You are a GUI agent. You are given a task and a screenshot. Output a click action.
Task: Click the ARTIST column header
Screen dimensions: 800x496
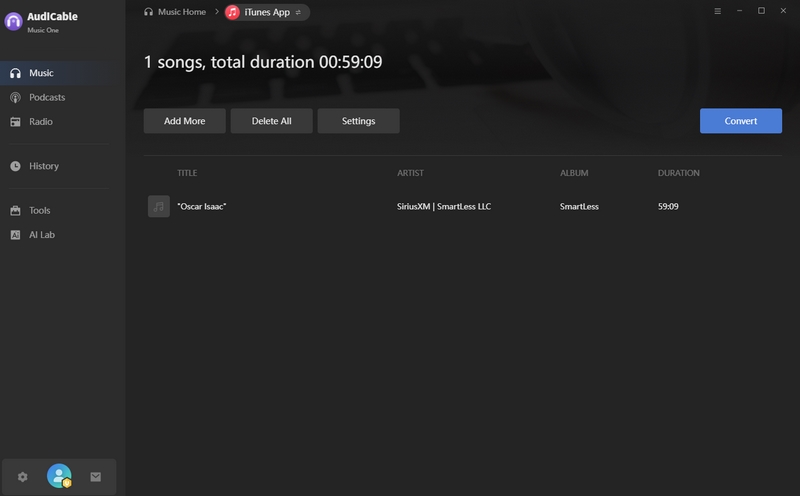click(x=410, y=173)
